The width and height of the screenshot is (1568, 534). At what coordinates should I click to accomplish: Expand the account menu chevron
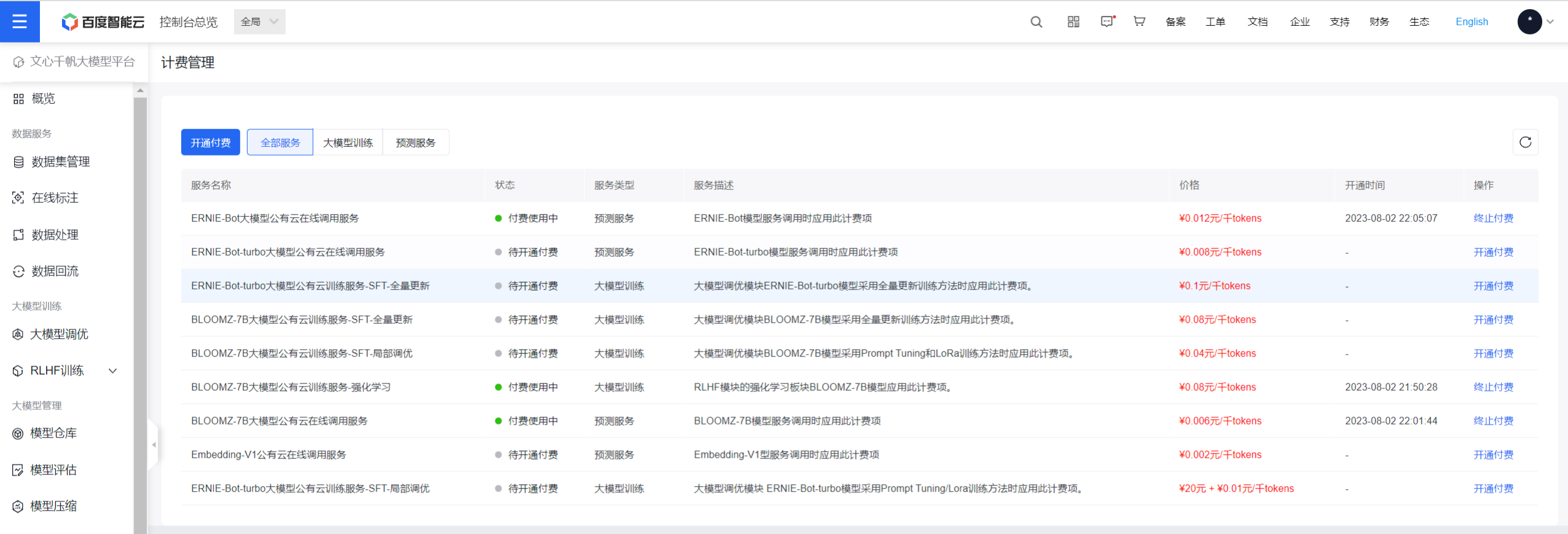(1550, 22)
